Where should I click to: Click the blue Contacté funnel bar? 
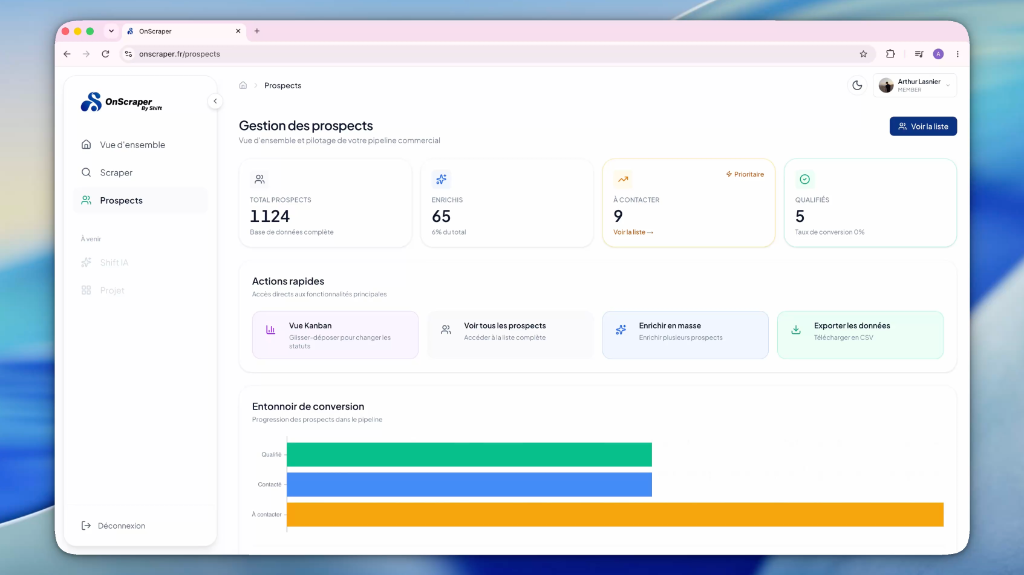click(469, 485)
